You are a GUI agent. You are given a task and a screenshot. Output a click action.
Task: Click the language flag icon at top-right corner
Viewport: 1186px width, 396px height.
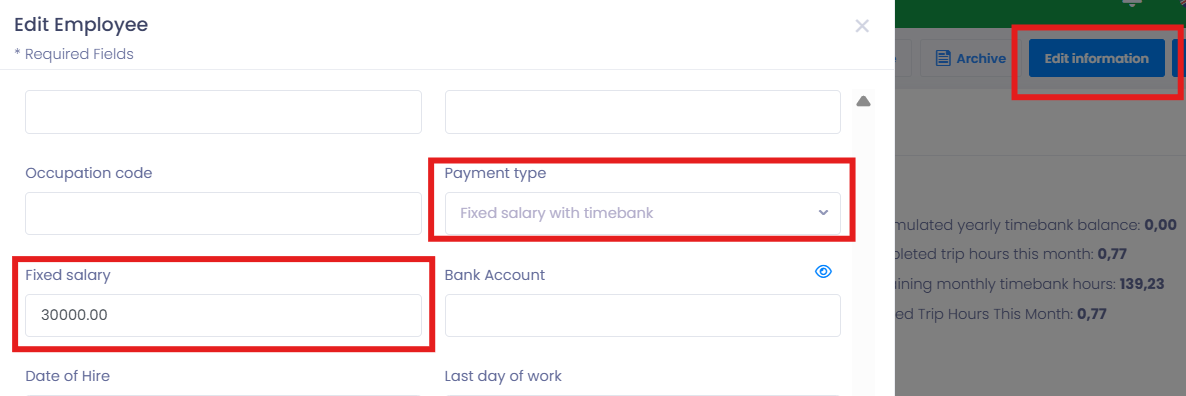click(x=1181, y=2)
